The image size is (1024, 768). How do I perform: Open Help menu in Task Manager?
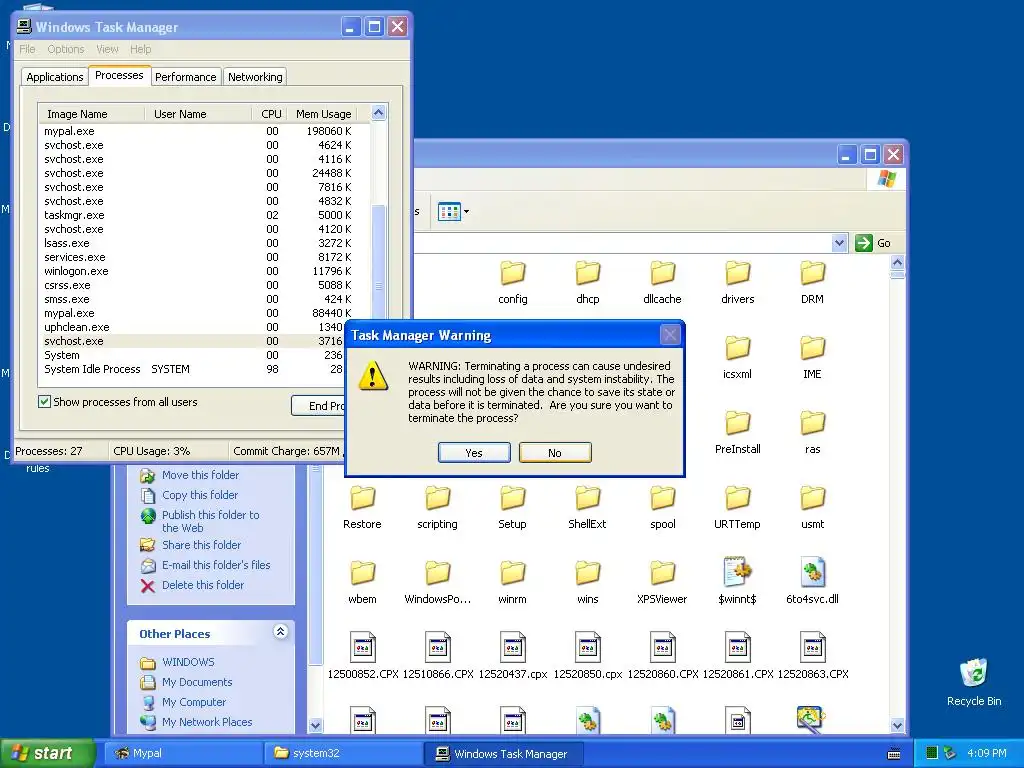(x=140, y=49)
